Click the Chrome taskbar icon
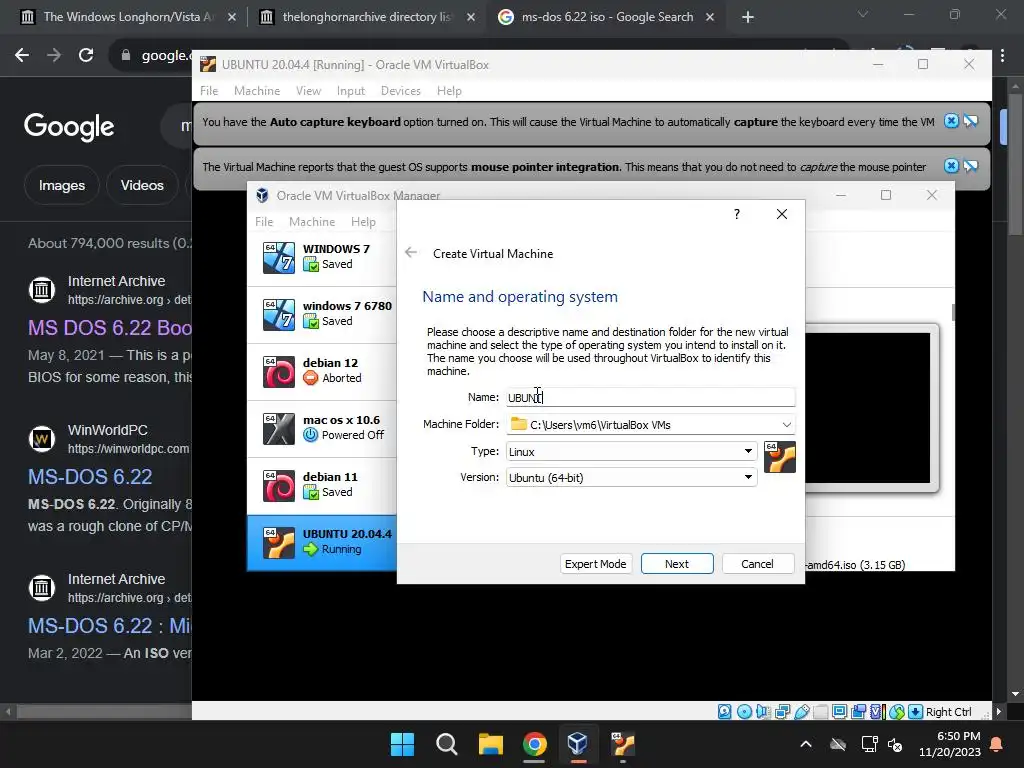 (x=534, y=744)
